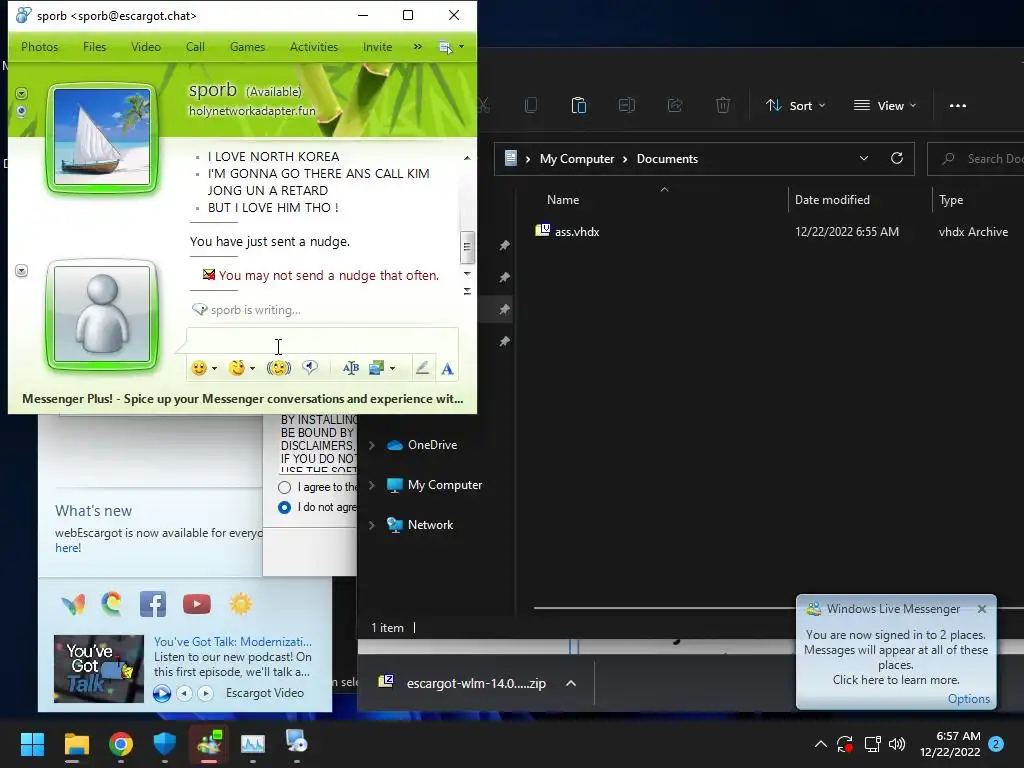Screen dimensions: 1024x768
Task: Click the volume speaker icon in system tray
Action: [x=897, y=744]
